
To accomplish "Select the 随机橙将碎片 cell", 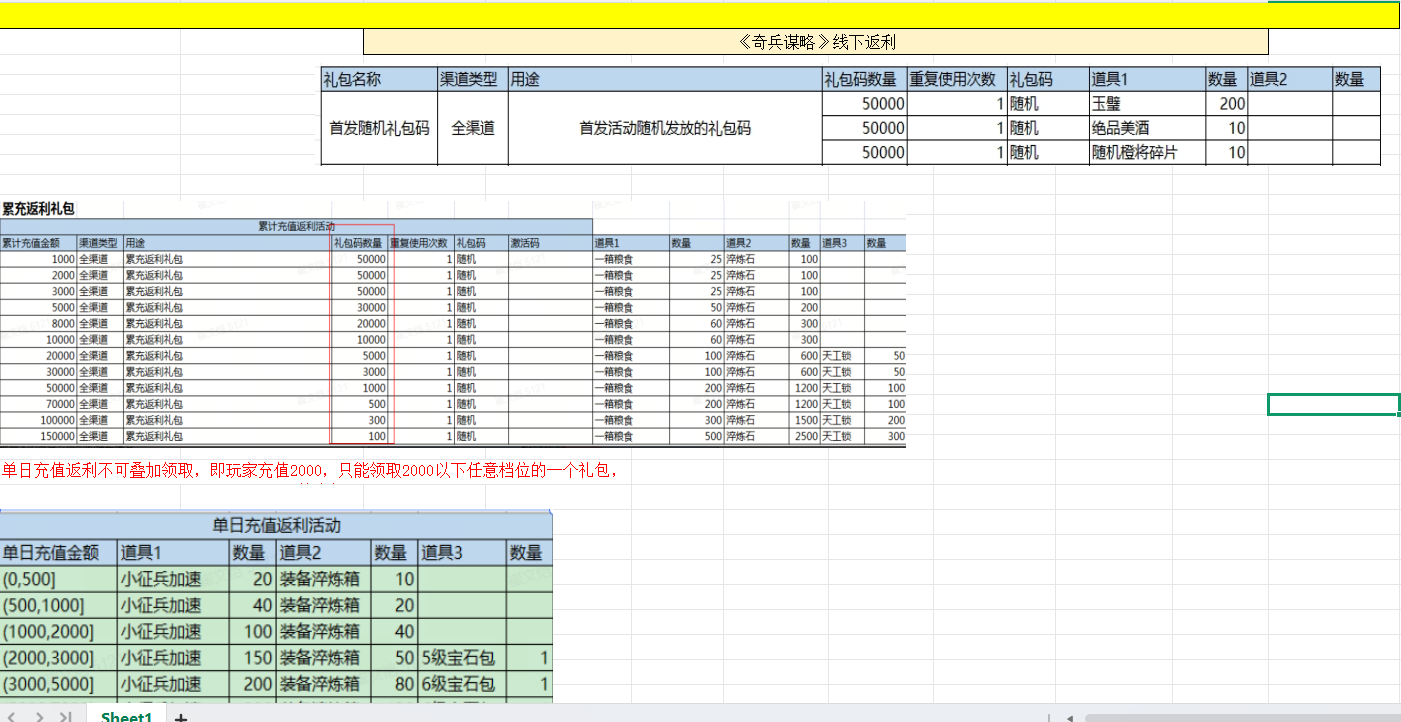I will (1147, 152).
